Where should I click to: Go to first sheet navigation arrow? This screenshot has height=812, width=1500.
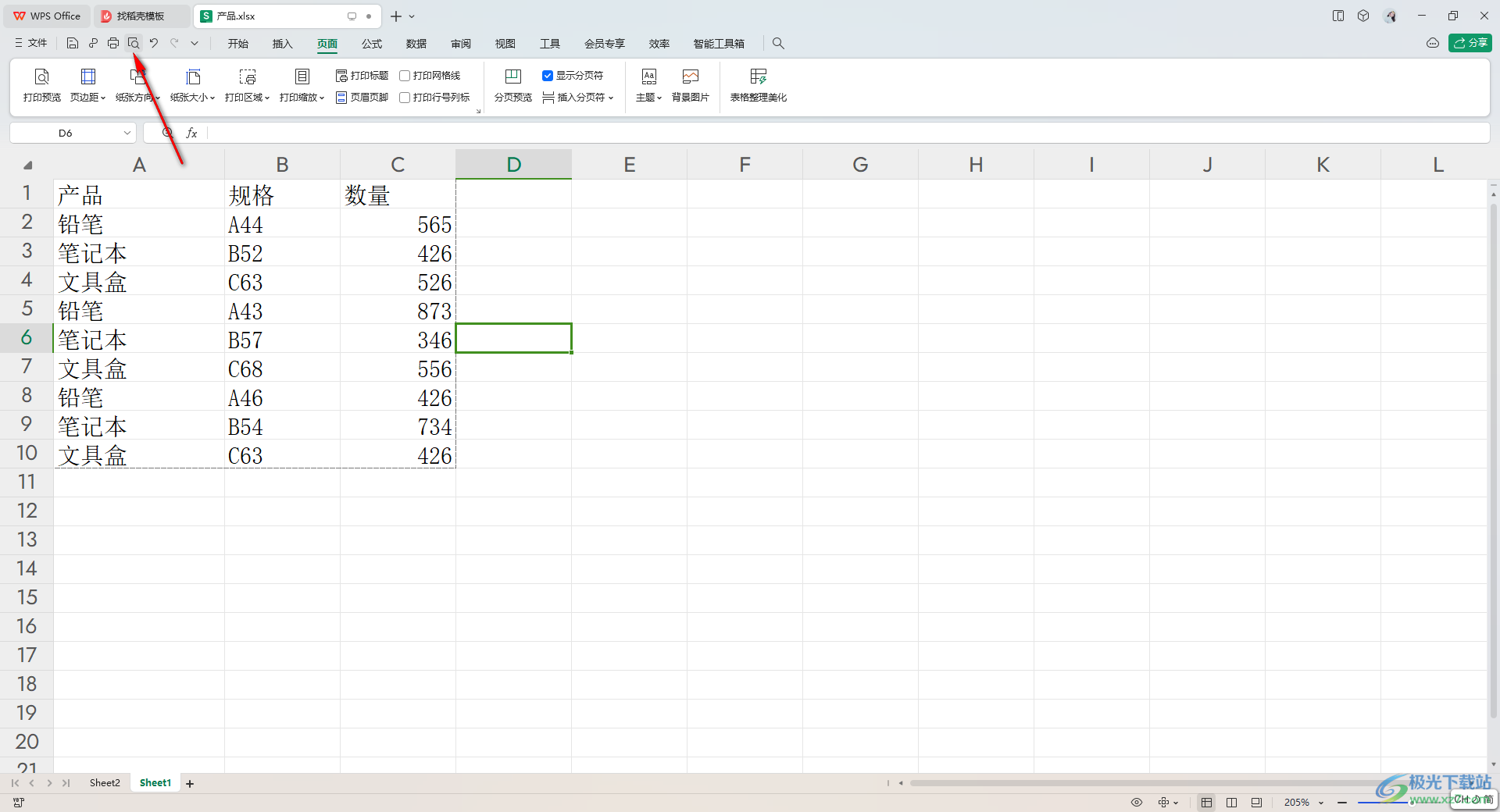tap(15, 783)
